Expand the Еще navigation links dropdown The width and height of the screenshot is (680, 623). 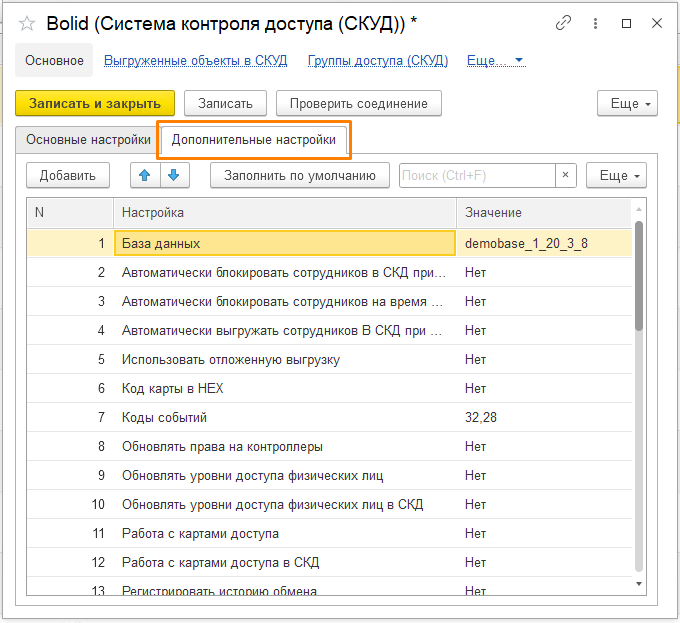tap(496, 60)
